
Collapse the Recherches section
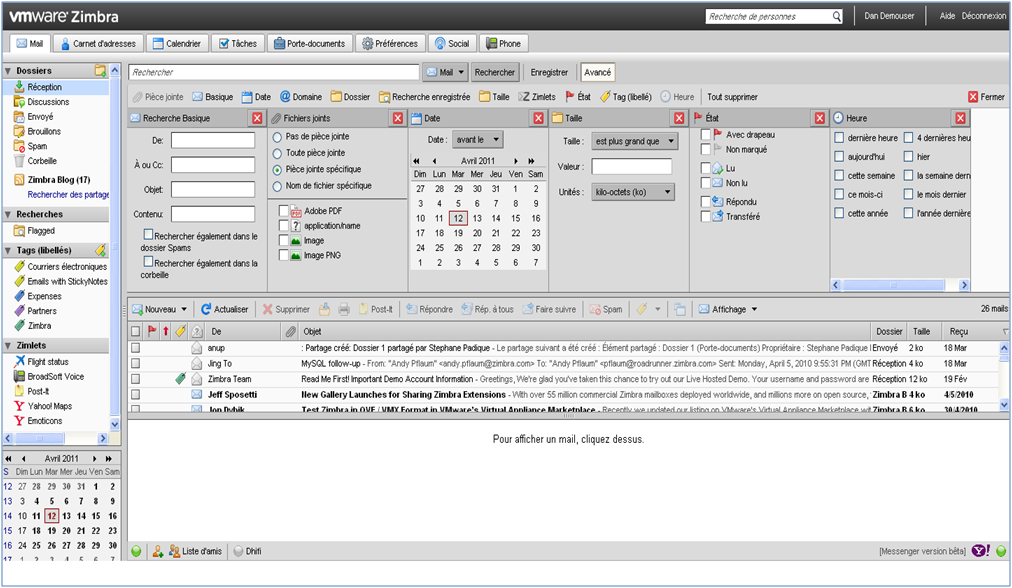pos(8,214)
